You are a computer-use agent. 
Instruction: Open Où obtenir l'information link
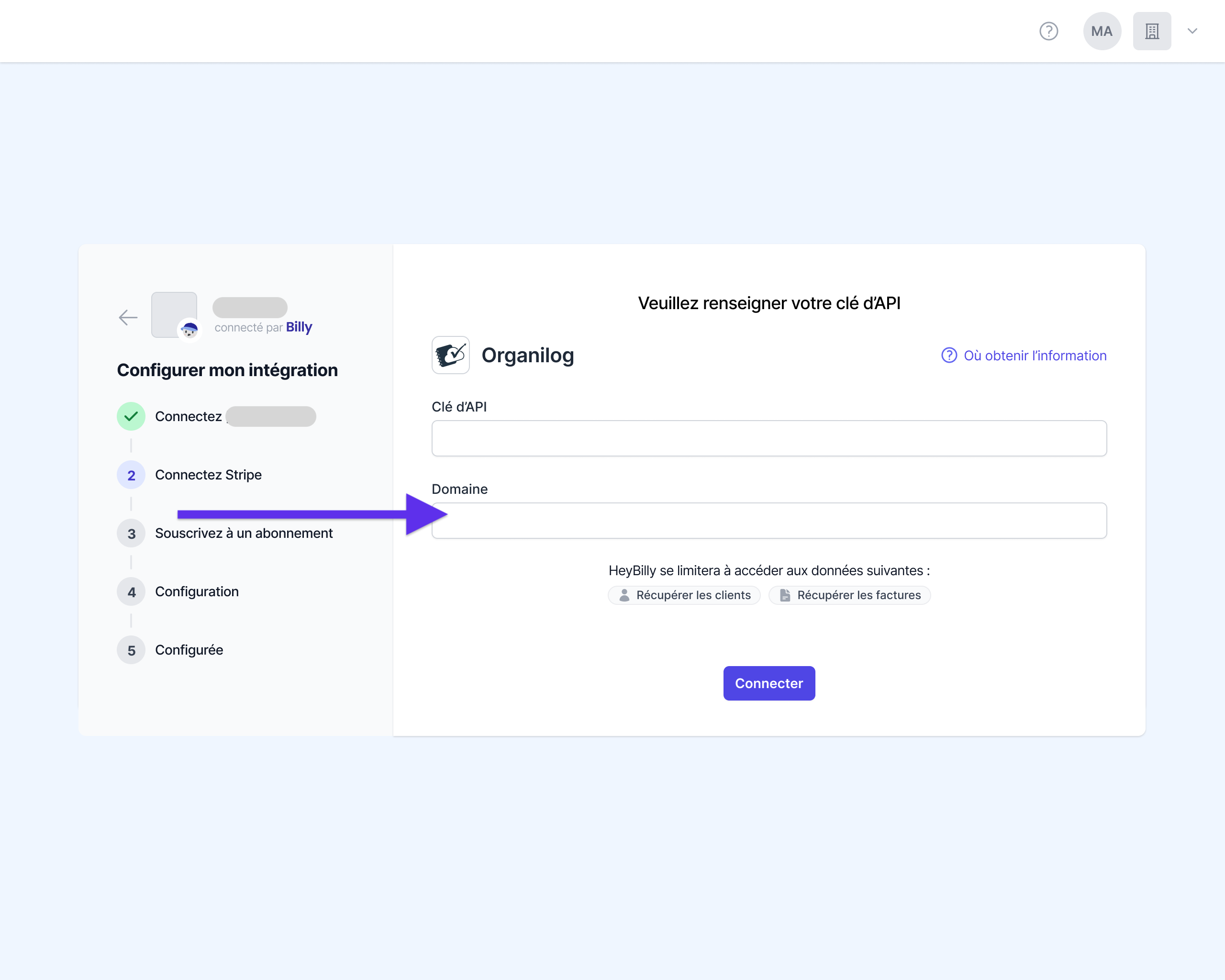tap(1024, 356)
